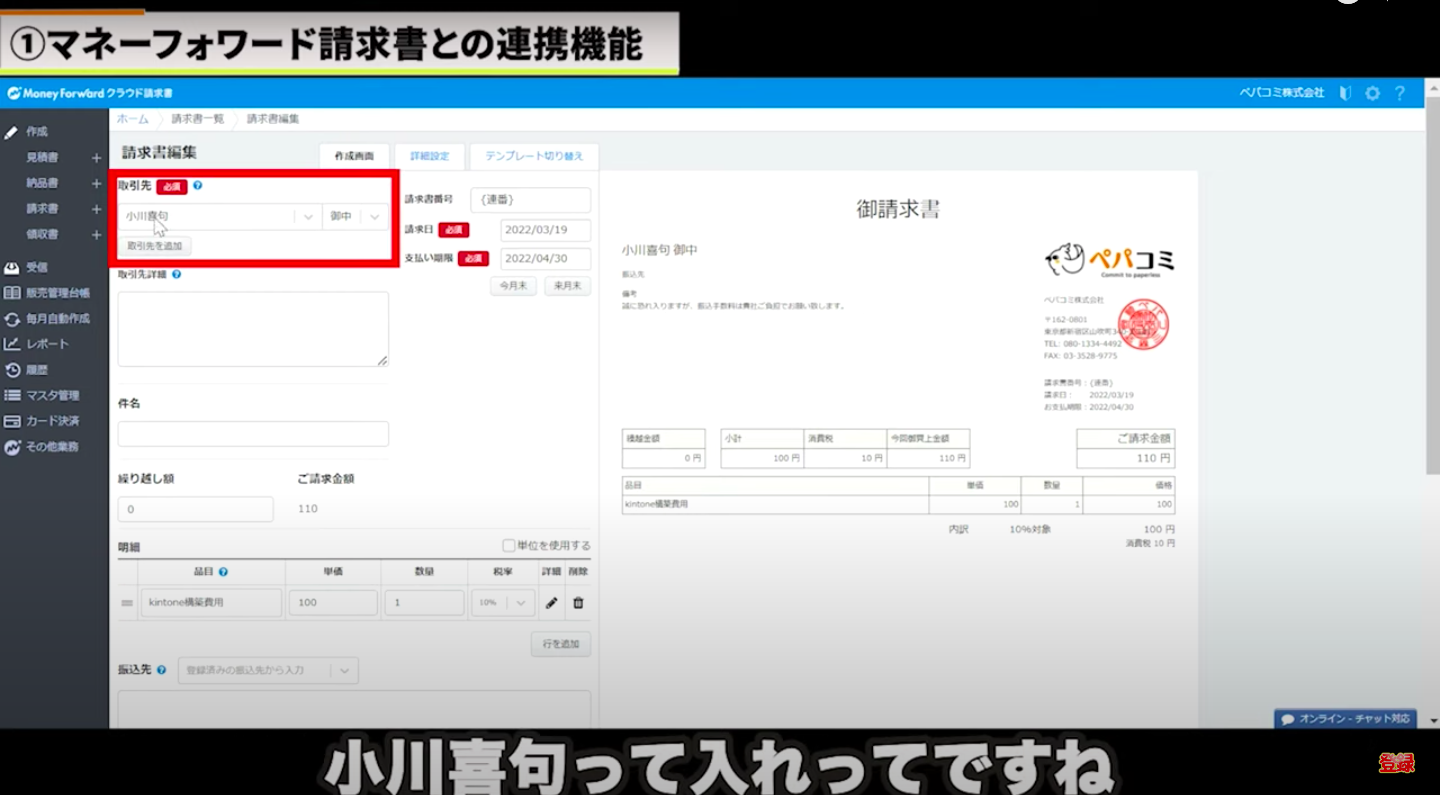Switch to the テンプレート切り替え tab

click(x=534, y=157)
